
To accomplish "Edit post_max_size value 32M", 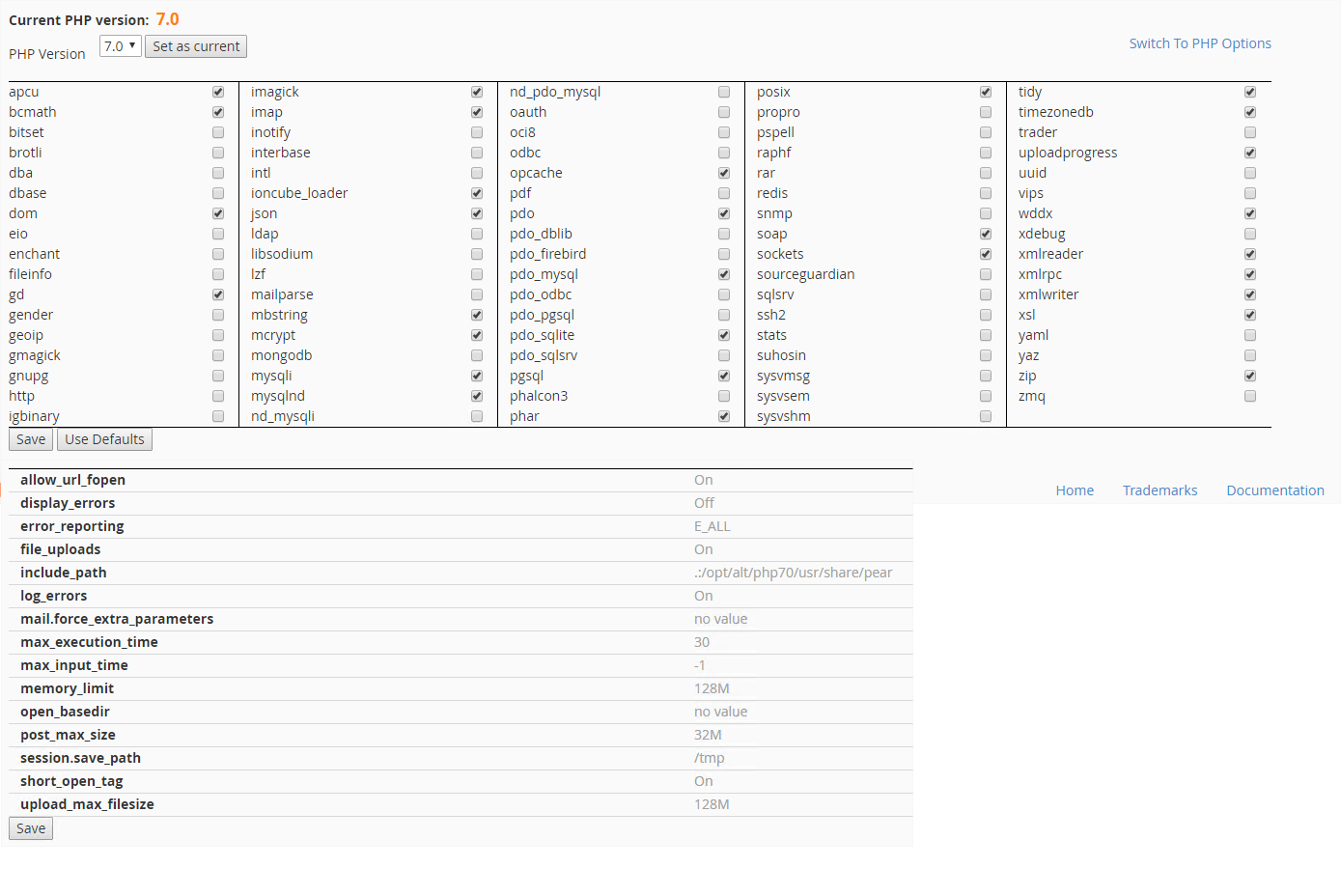I will coord(708,735).
